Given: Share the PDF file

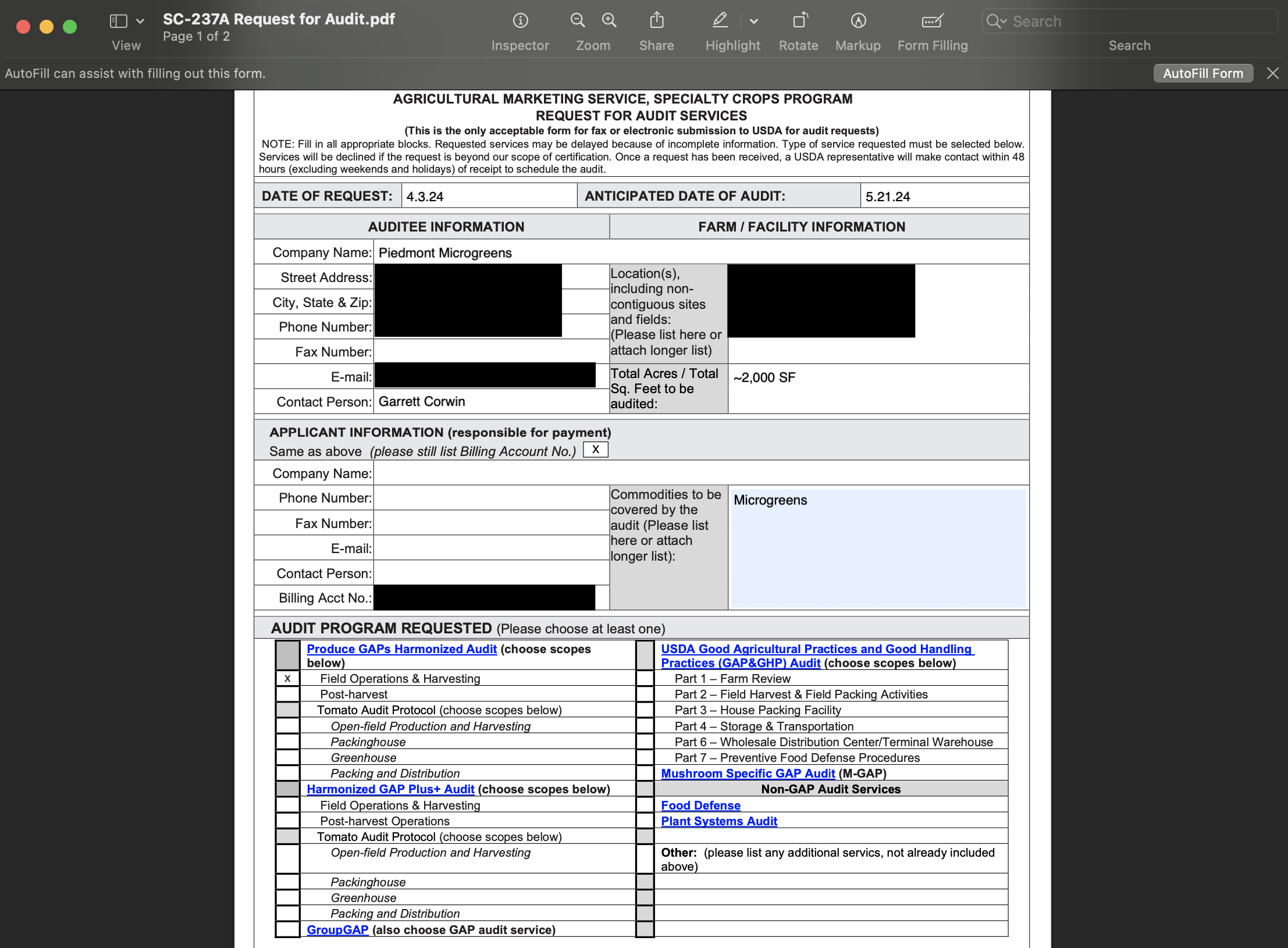Looking at the screenshot, I should click(x=656, y=20).
